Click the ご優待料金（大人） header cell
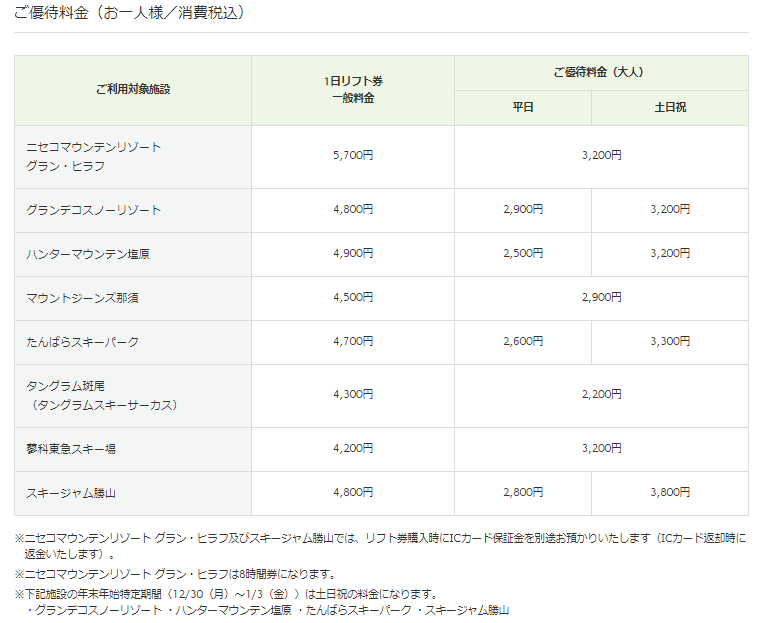 click(x=601, y=73)
